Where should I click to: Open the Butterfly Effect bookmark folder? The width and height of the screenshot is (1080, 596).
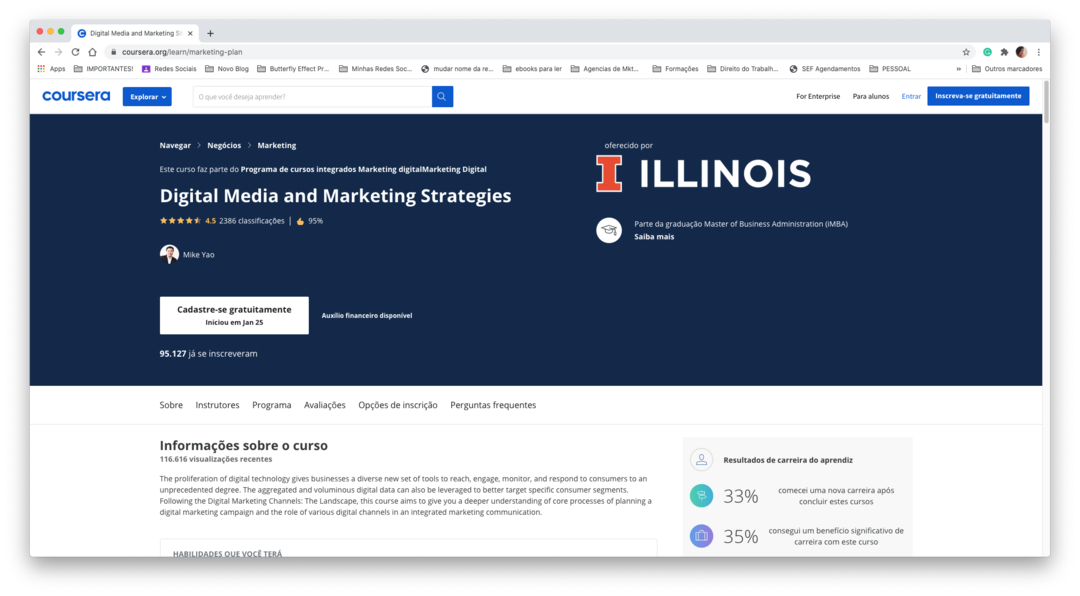click(293, 69)
